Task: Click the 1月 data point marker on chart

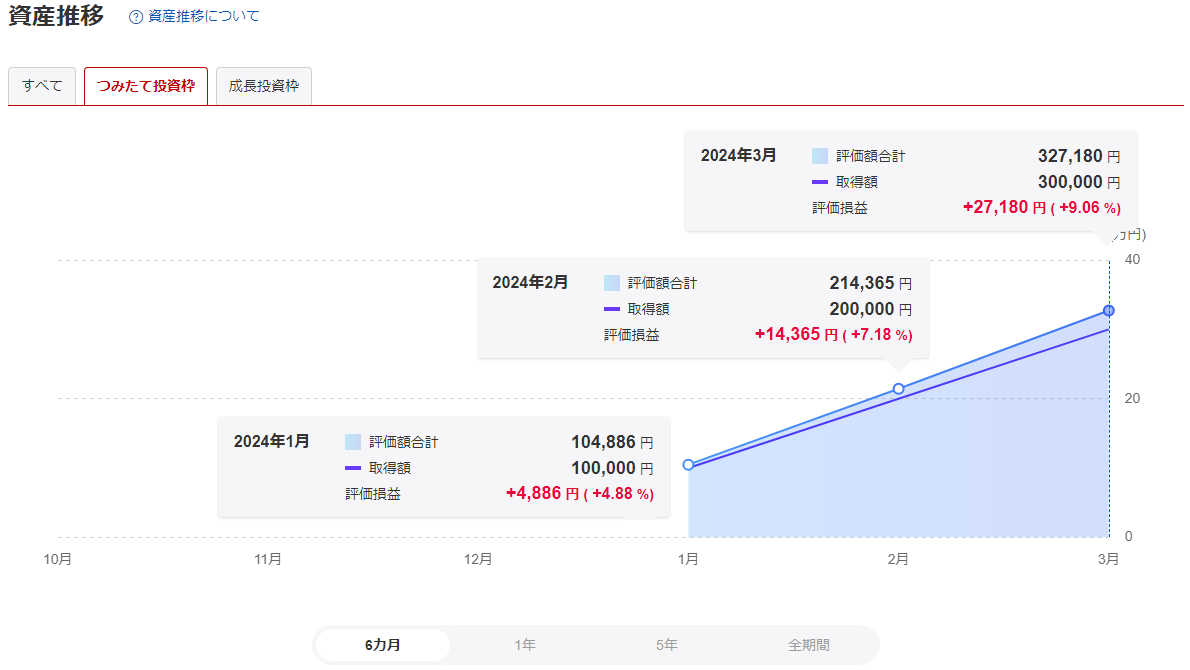Action: tap(688, 465)
